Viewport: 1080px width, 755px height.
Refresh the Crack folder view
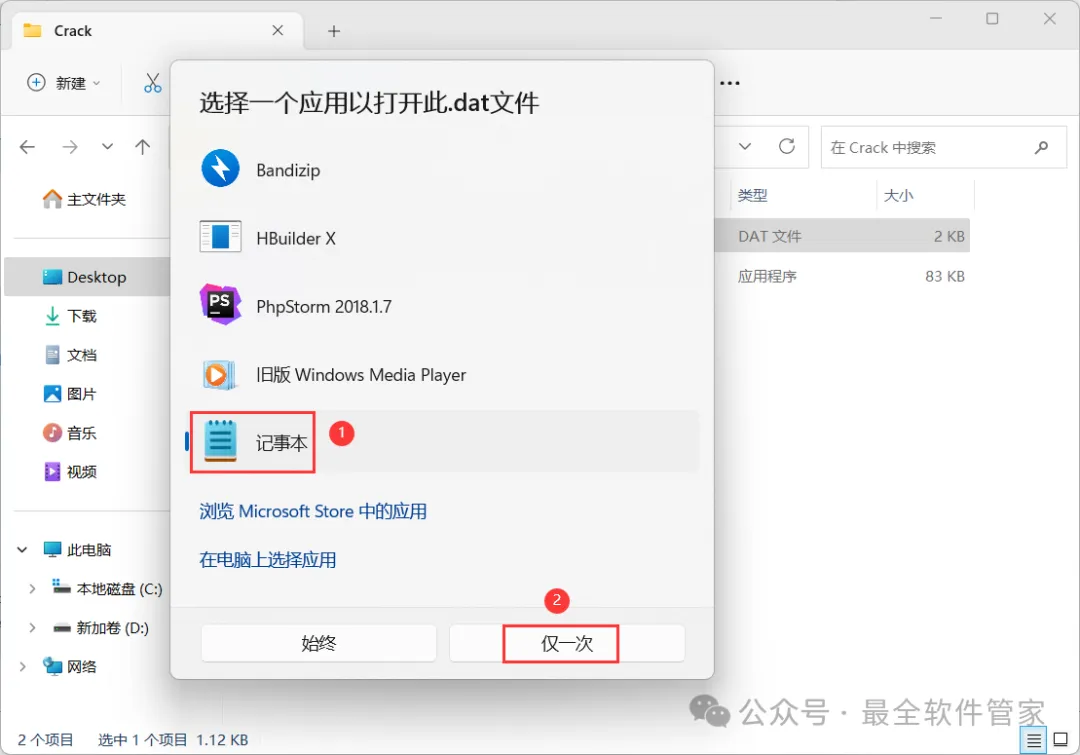tap(787, 146)
